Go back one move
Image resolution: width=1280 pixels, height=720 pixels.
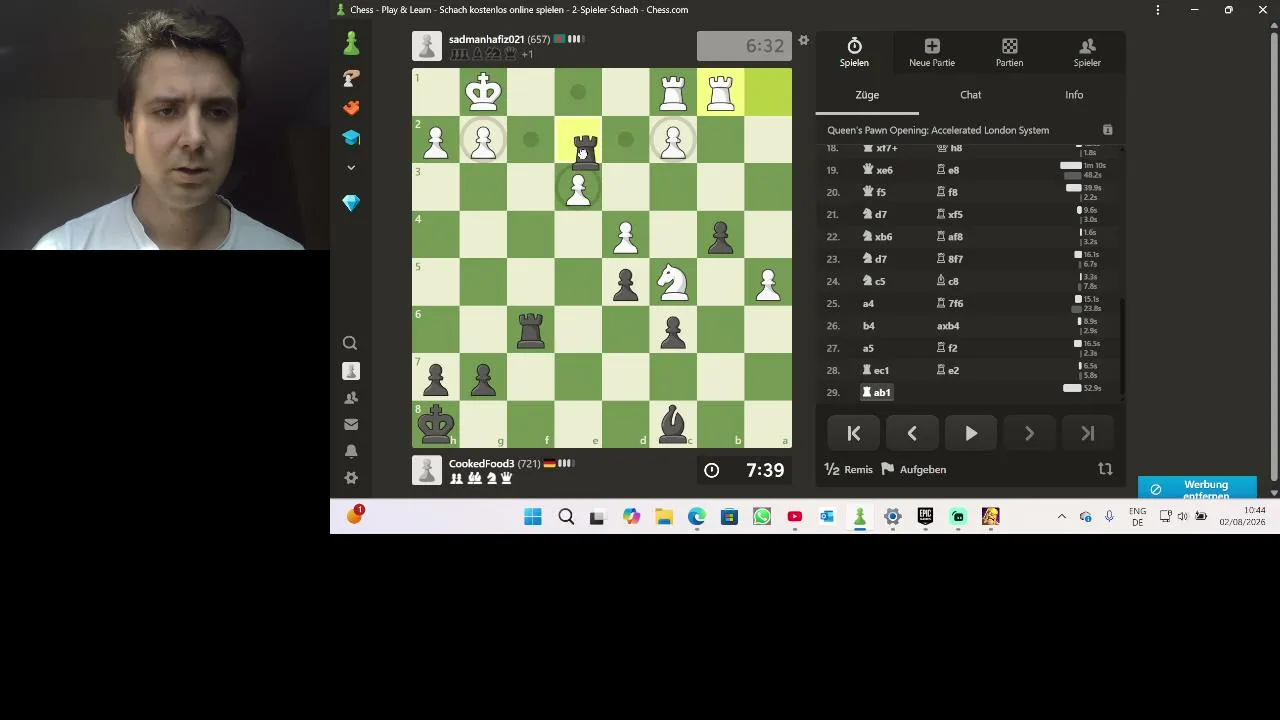[x=912, y=433]
